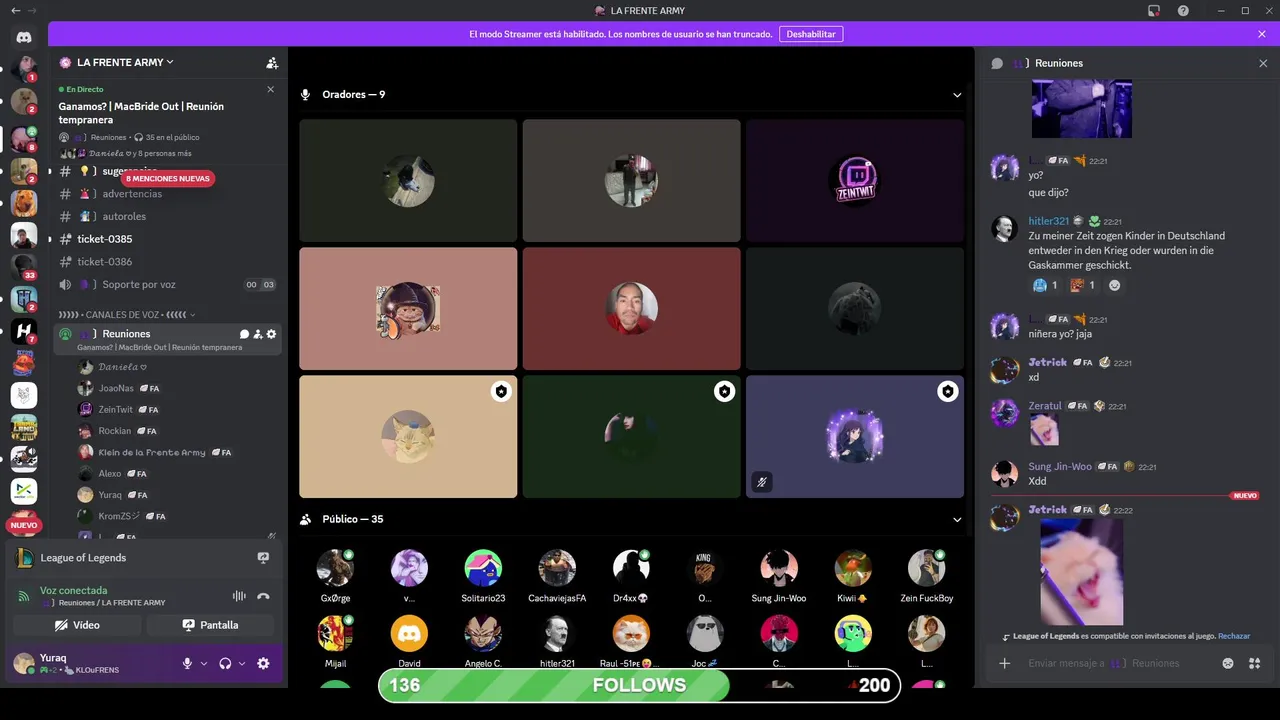Click the NUEVO new-server badge in sidebar
This screenshot has height=720, width=1280.
pyautogui.click(x=24, y=525)
